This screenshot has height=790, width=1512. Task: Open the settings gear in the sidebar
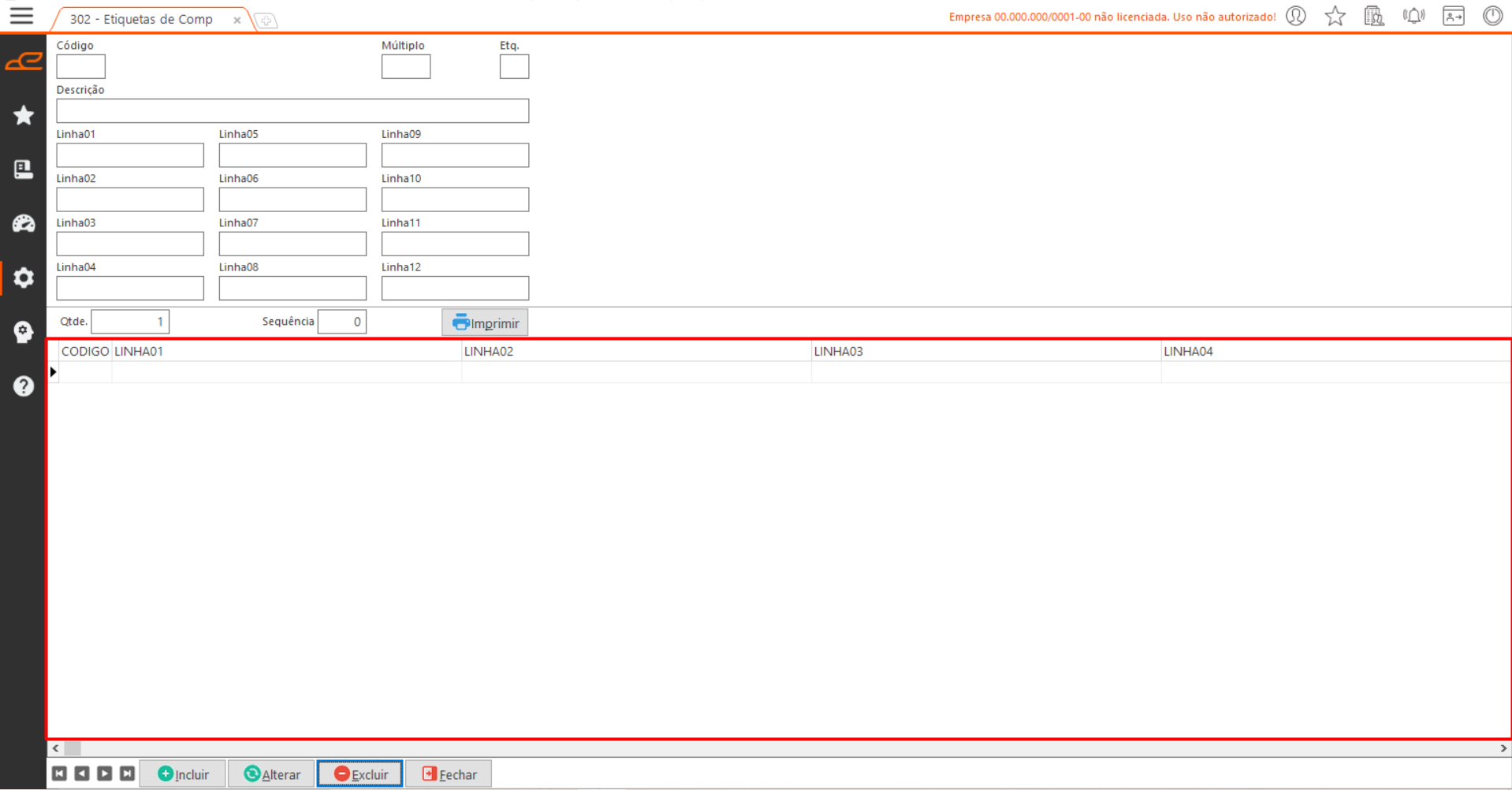tap(24, 278)
